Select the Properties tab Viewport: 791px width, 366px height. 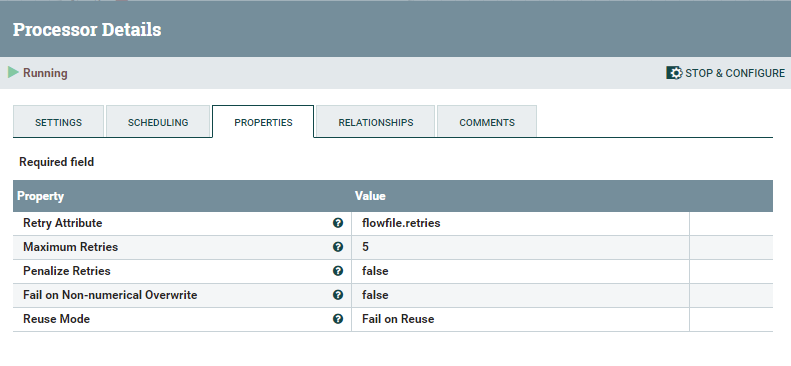tap(263, 121)
